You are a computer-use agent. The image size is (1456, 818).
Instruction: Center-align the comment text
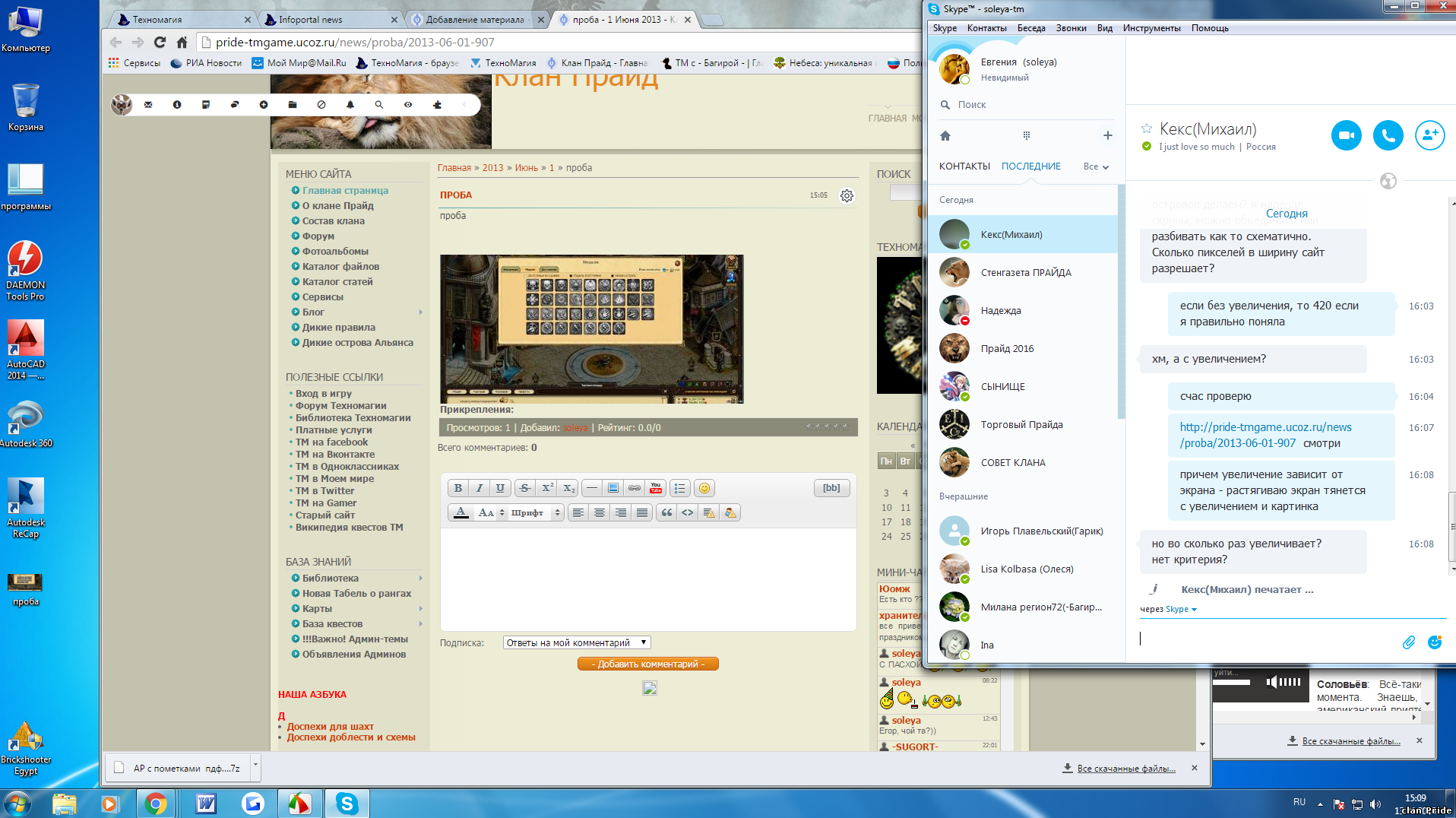coord(600,512)
